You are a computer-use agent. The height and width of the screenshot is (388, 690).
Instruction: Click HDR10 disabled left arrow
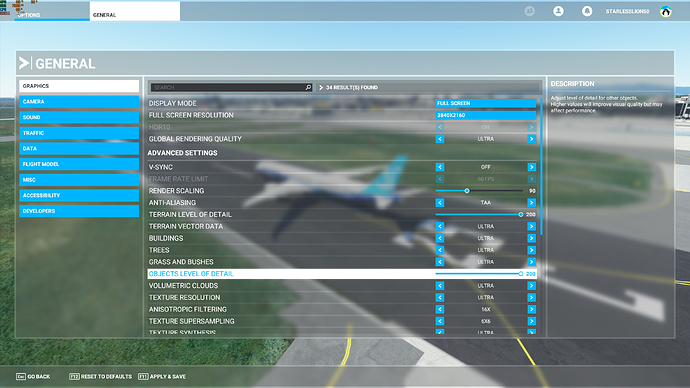pyautogui.click(x=440, y=127)
